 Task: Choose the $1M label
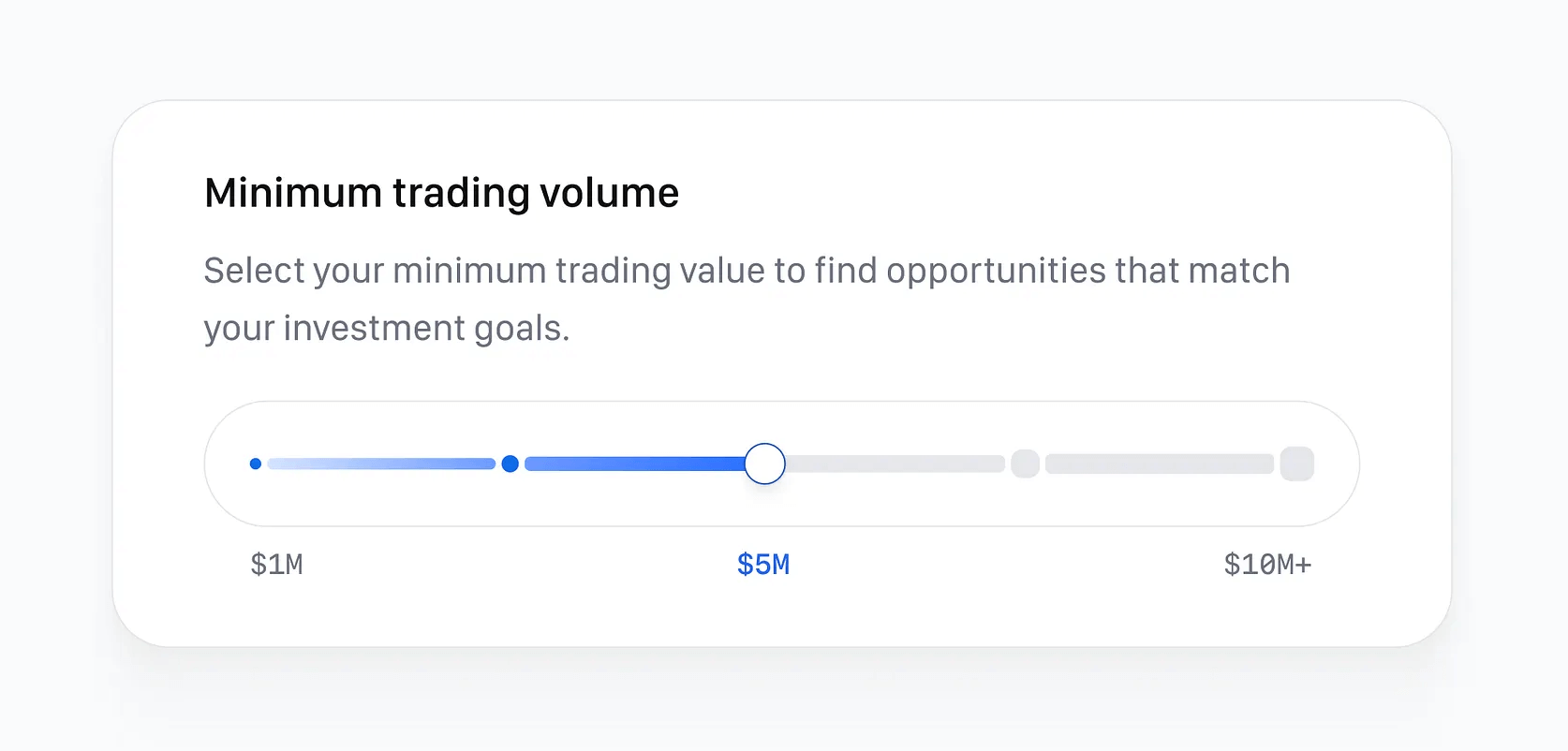[x=277, y=565]
